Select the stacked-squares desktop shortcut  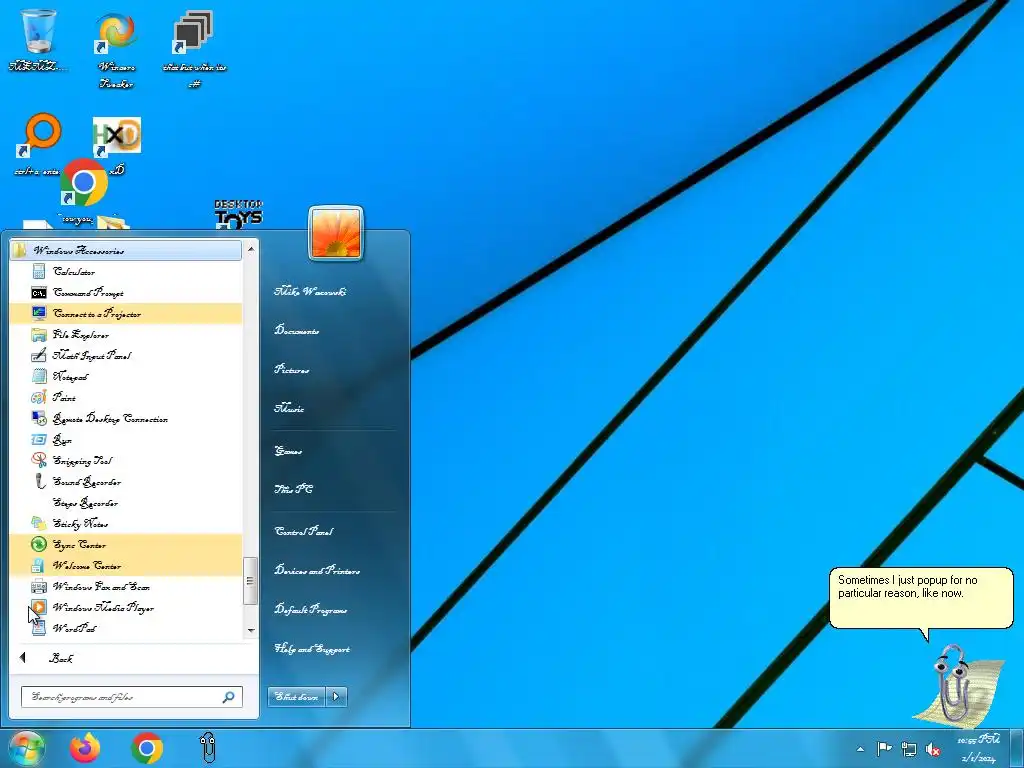click(x=194, y=49)
